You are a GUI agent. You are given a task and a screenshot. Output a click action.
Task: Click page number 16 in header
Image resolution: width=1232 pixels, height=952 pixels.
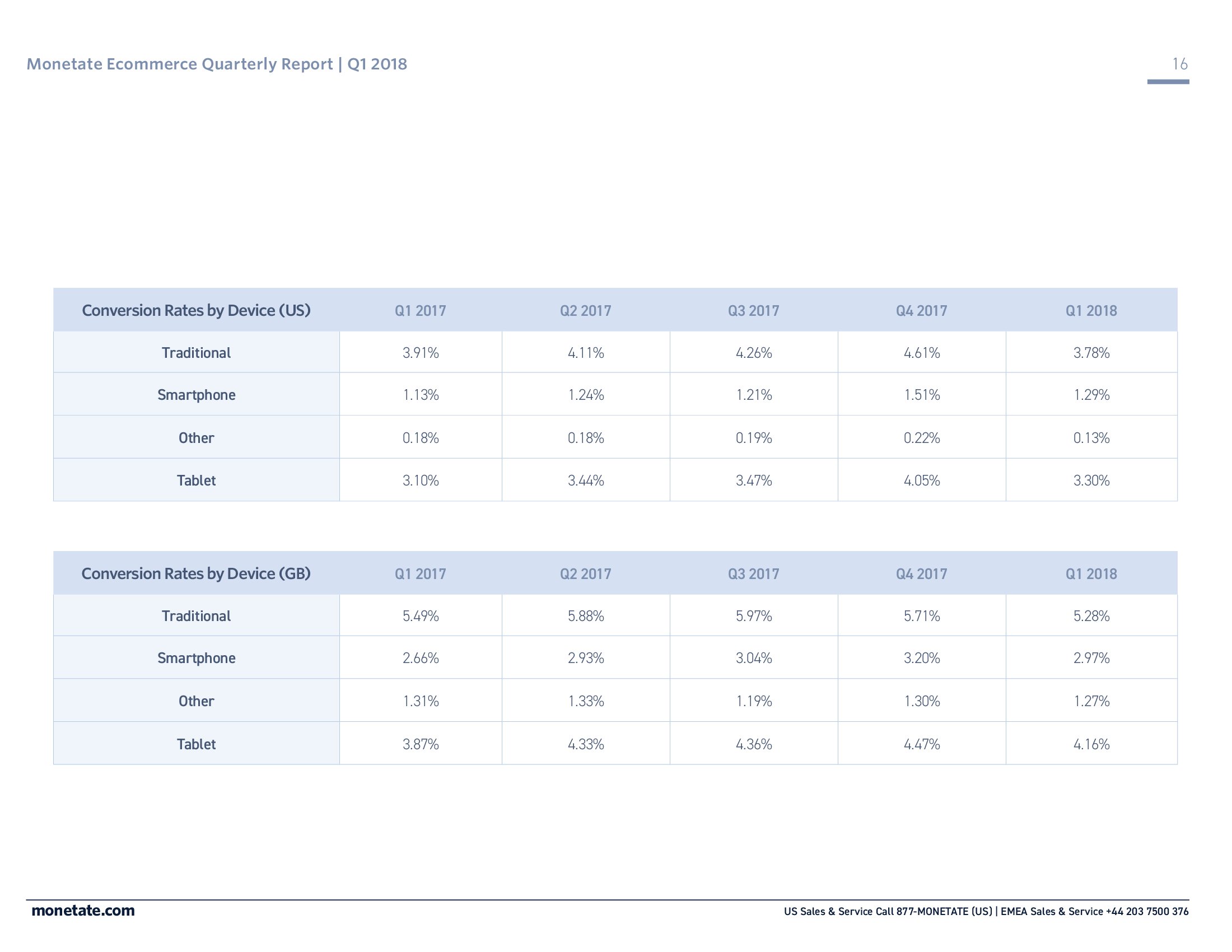point(1179,64)
